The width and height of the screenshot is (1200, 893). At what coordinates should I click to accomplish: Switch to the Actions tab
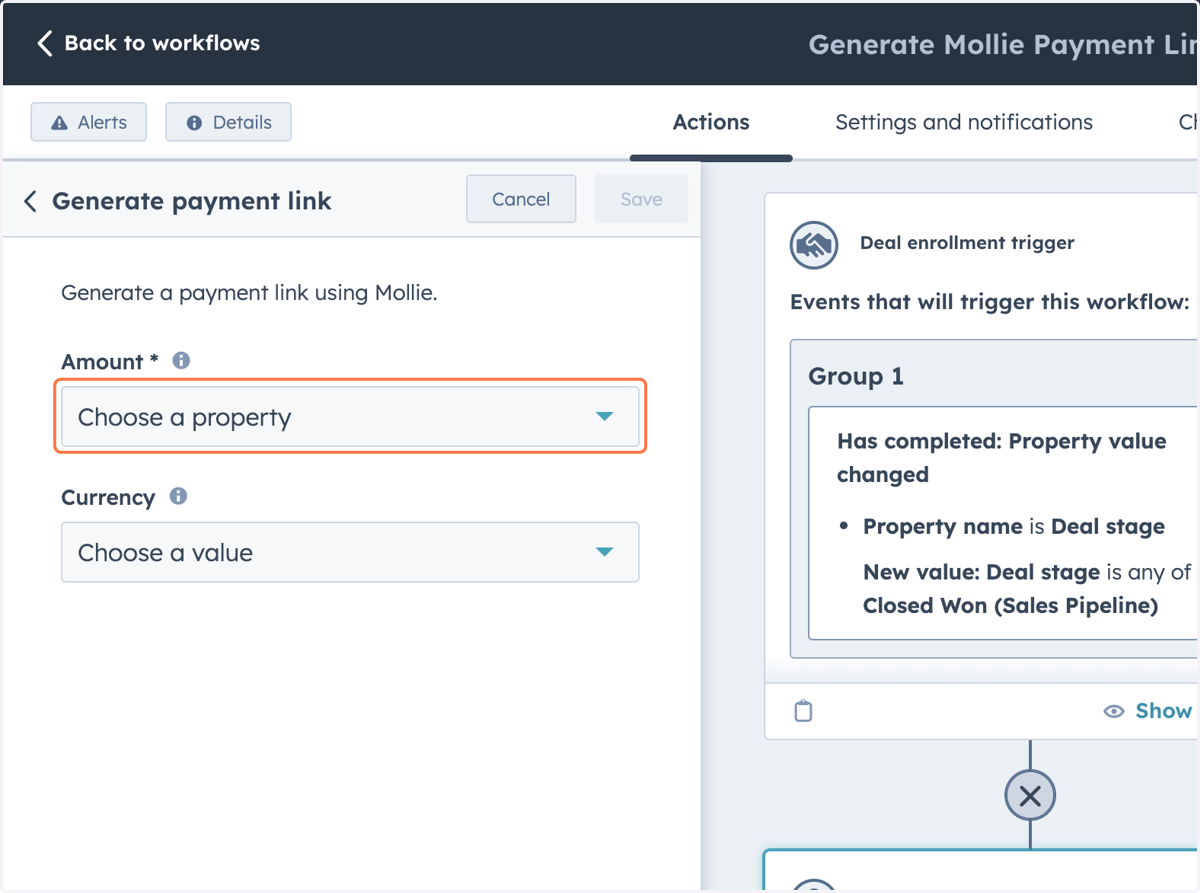[711, 122]
